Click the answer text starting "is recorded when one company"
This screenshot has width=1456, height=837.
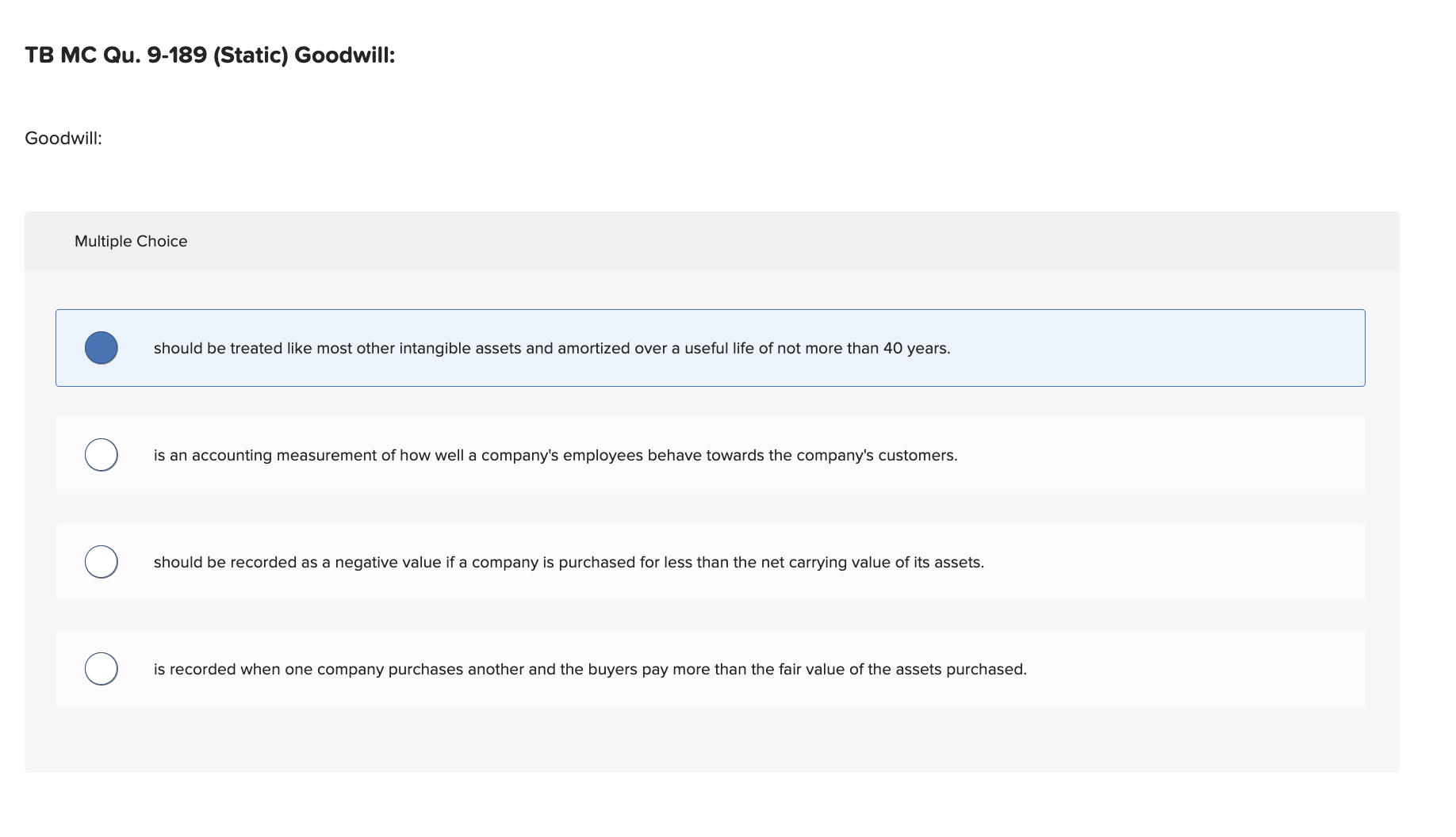click(589, 670)
